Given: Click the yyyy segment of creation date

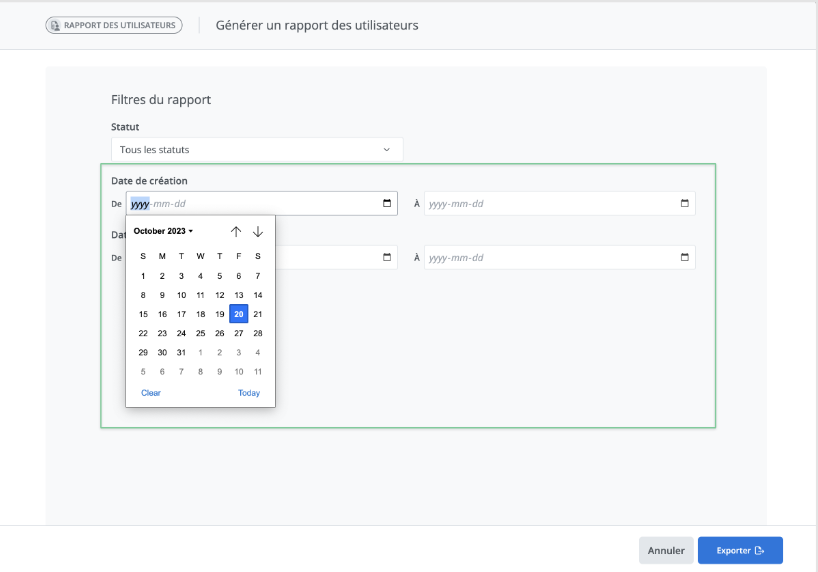Looking at the screenshot, I should pos(140,204).
